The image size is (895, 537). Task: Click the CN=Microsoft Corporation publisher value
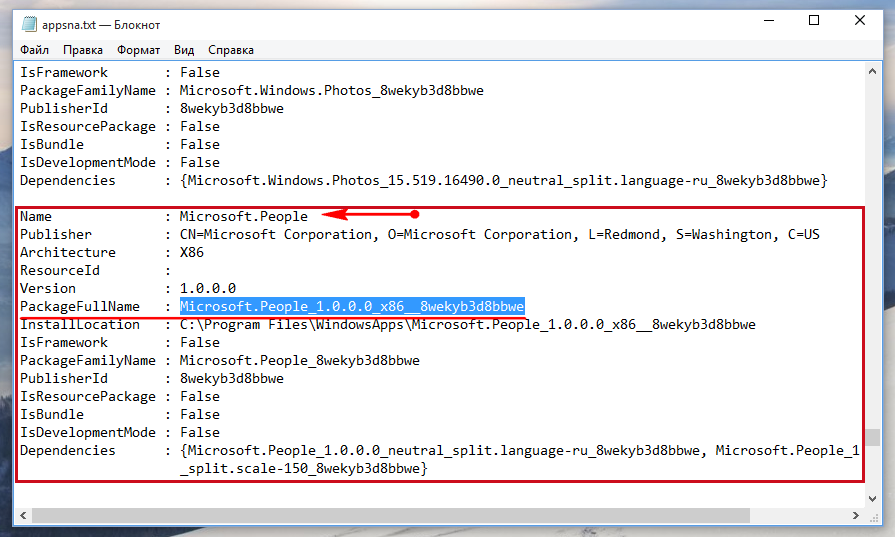[x=499, y=235]
